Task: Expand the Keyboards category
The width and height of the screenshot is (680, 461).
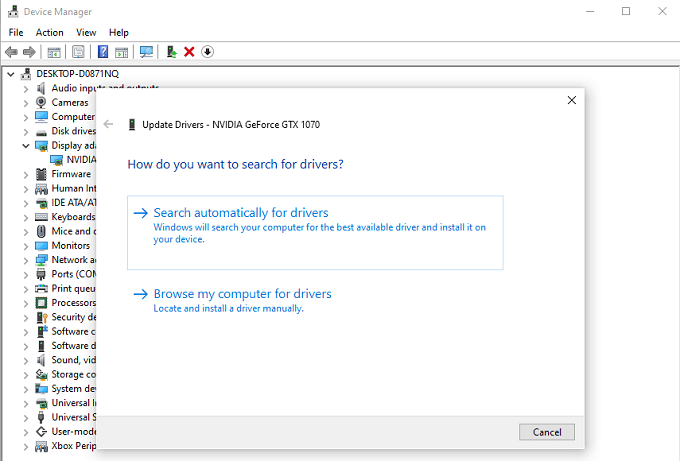Action: point(26,217)
